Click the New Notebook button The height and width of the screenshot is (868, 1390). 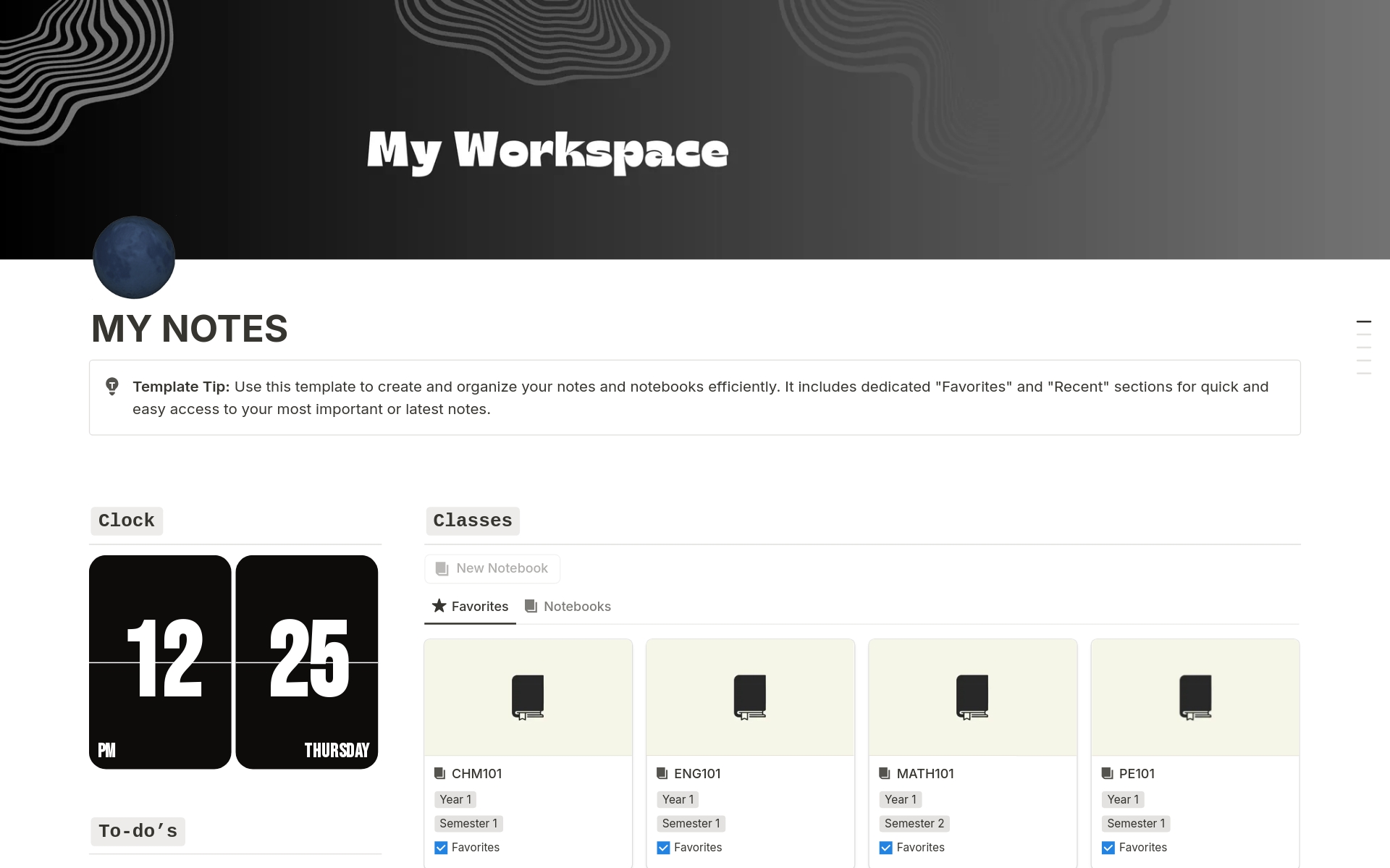(x=492, y=568)
